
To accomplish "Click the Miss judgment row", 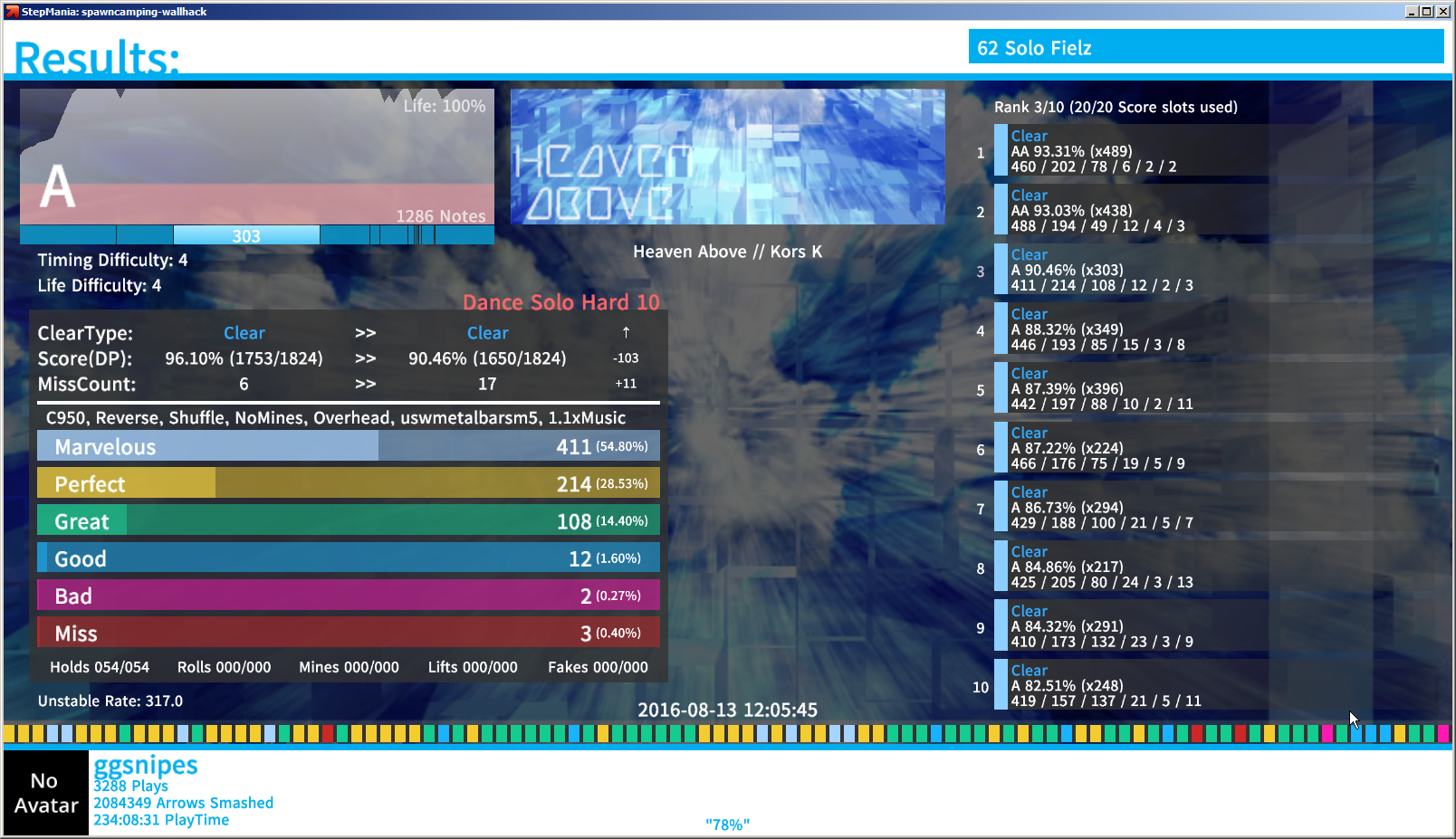I will click(348, 633).
